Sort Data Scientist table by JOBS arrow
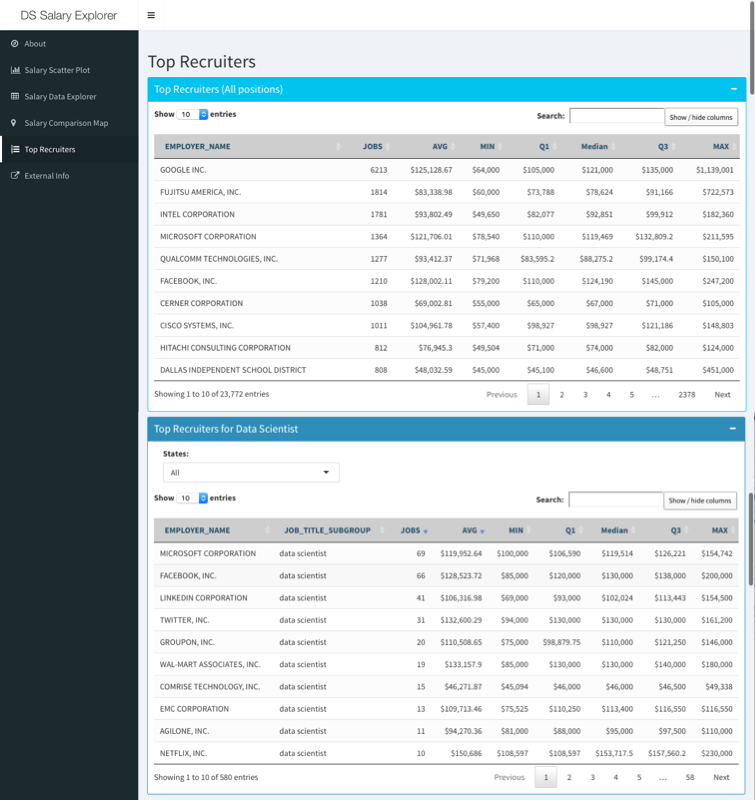755x800 pixels. click(x=425, y=532)
